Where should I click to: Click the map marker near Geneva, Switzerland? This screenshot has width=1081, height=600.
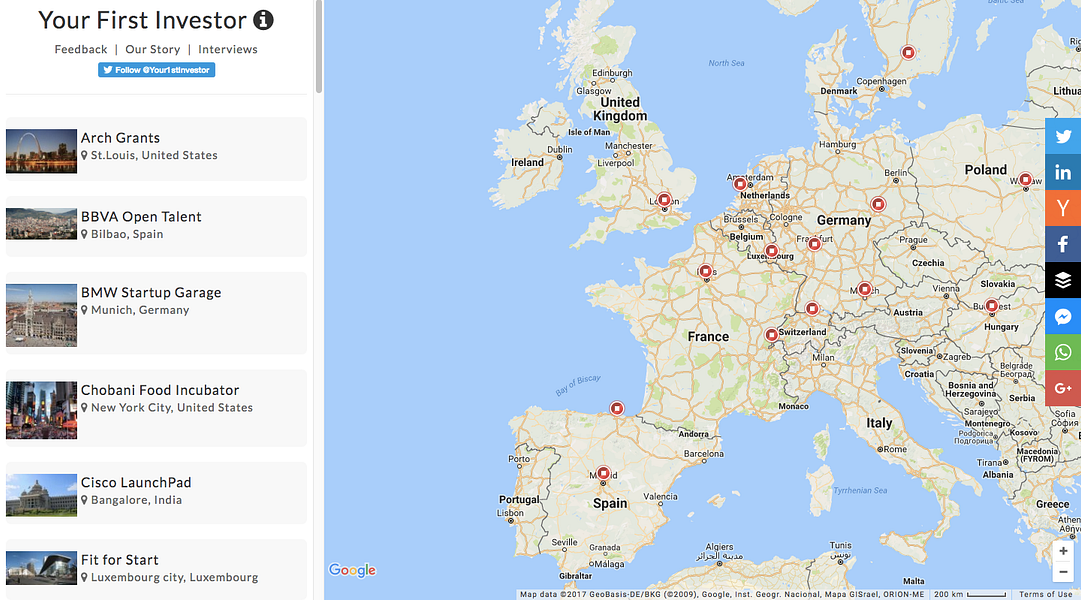point(771,334)
